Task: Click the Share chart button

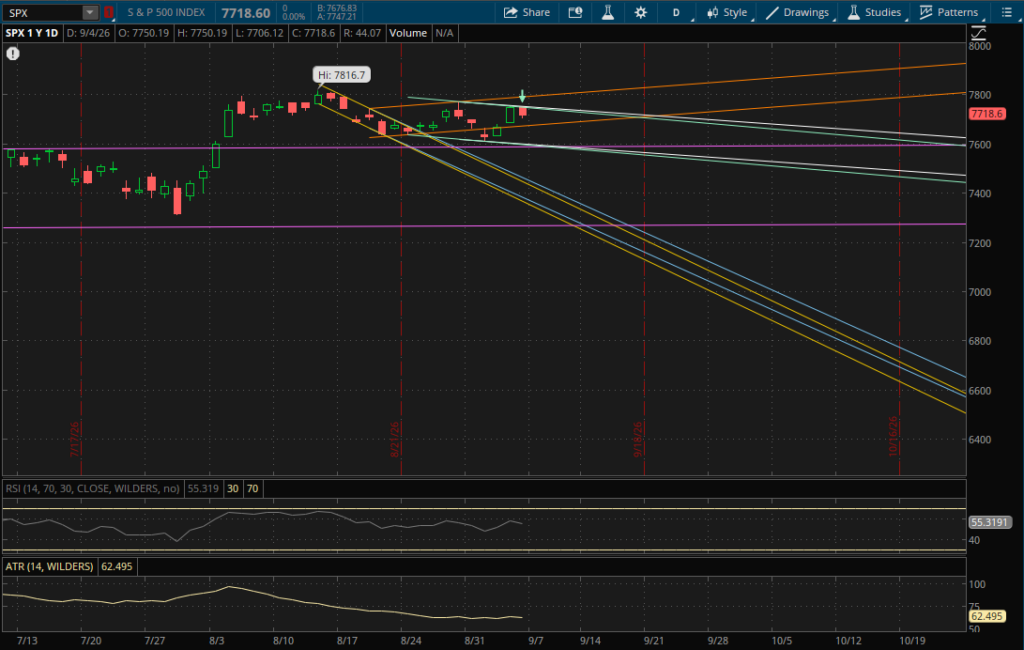Action: tap(526, 12)
